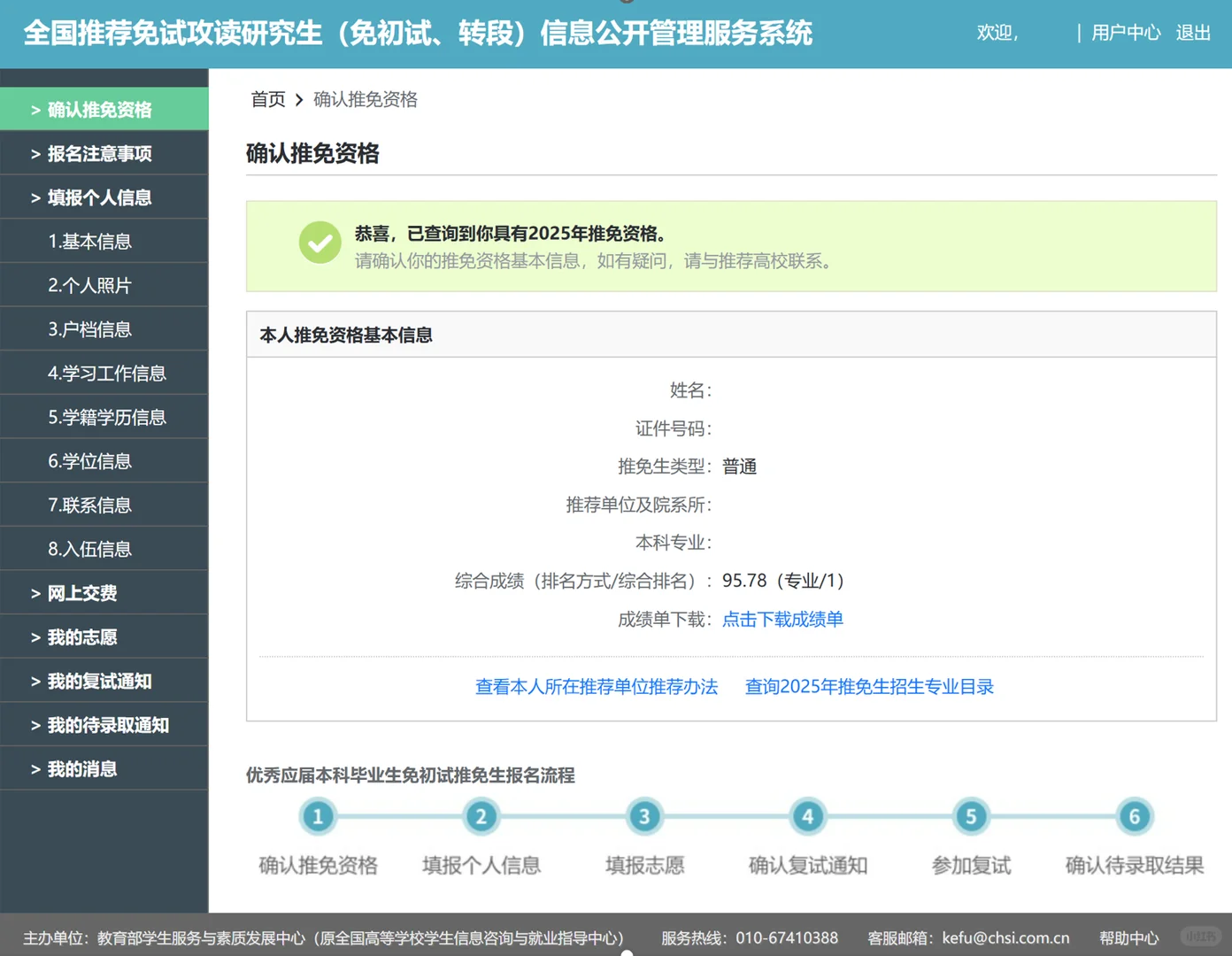The image size is (1232, 956).
Task: Click the step 3 填报志愿 circle icon
Action: pos(644,816)
